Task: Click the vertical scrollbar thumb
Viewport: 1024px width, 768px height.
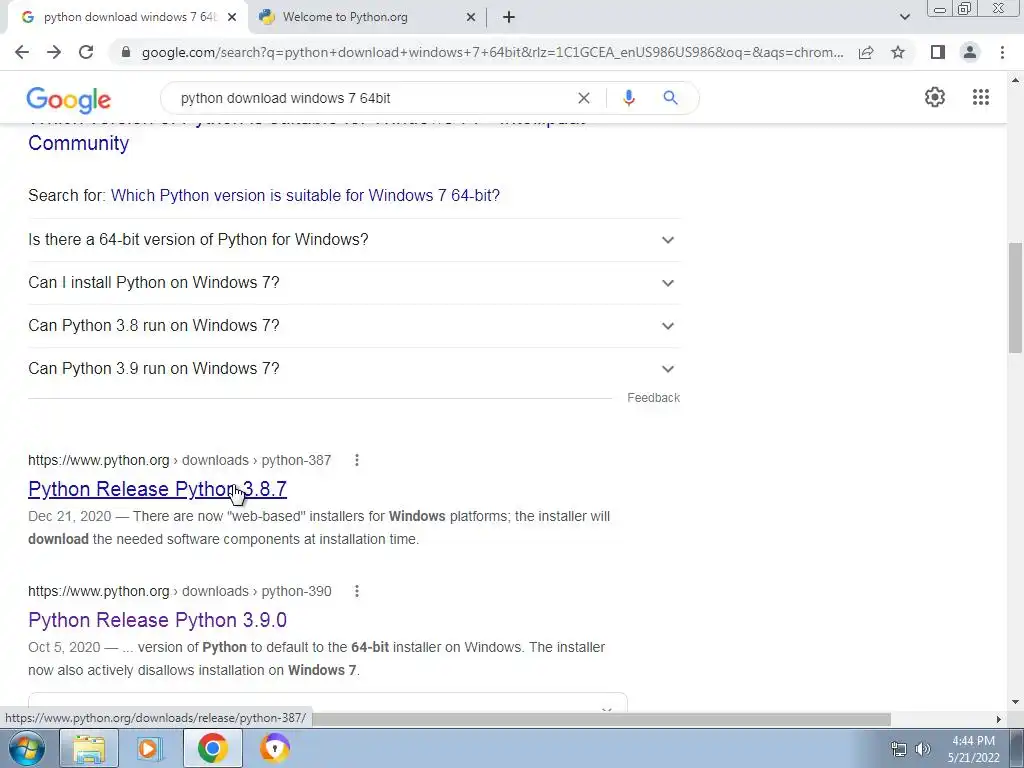Action: (x=1015, y=298)
